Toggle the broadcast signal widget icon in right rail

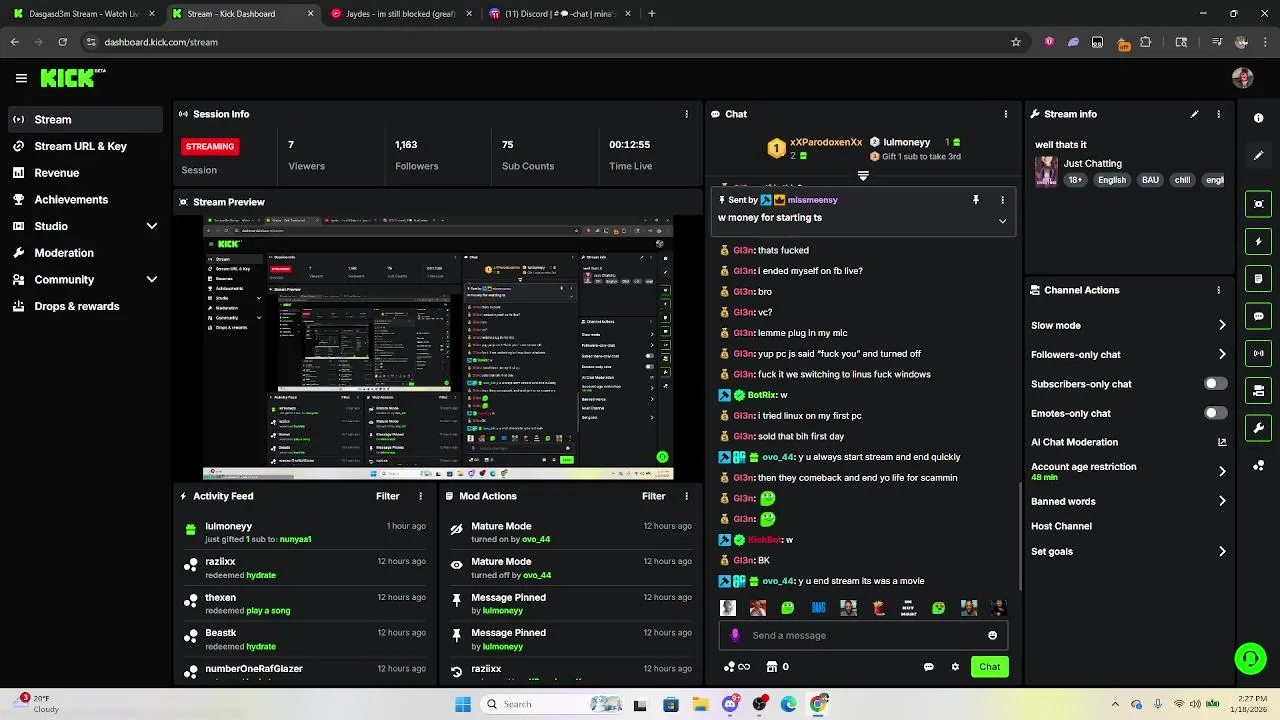(x=1258, y=353)
